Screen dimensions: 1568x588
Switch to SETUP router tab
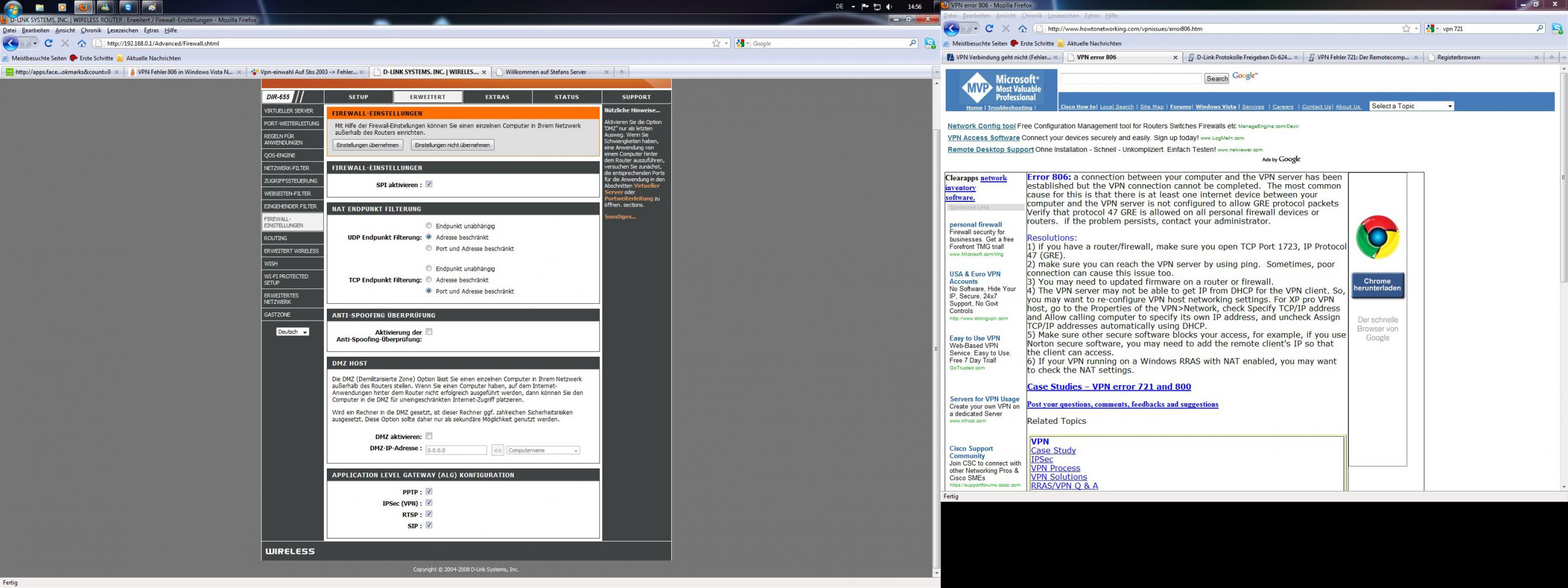point(359,97)
